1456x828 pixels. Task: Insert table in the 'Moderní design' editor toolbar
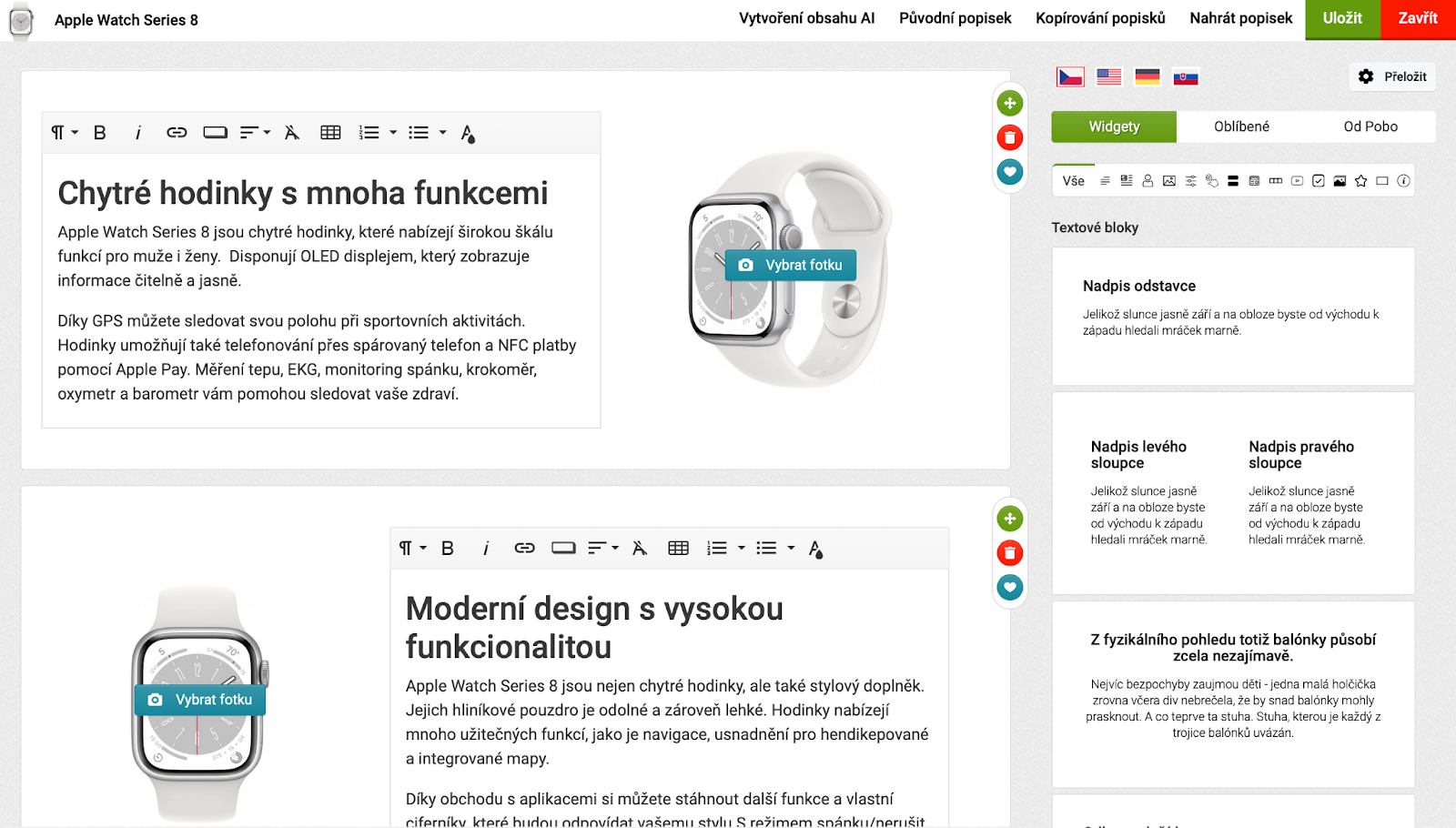coord(678,548)
